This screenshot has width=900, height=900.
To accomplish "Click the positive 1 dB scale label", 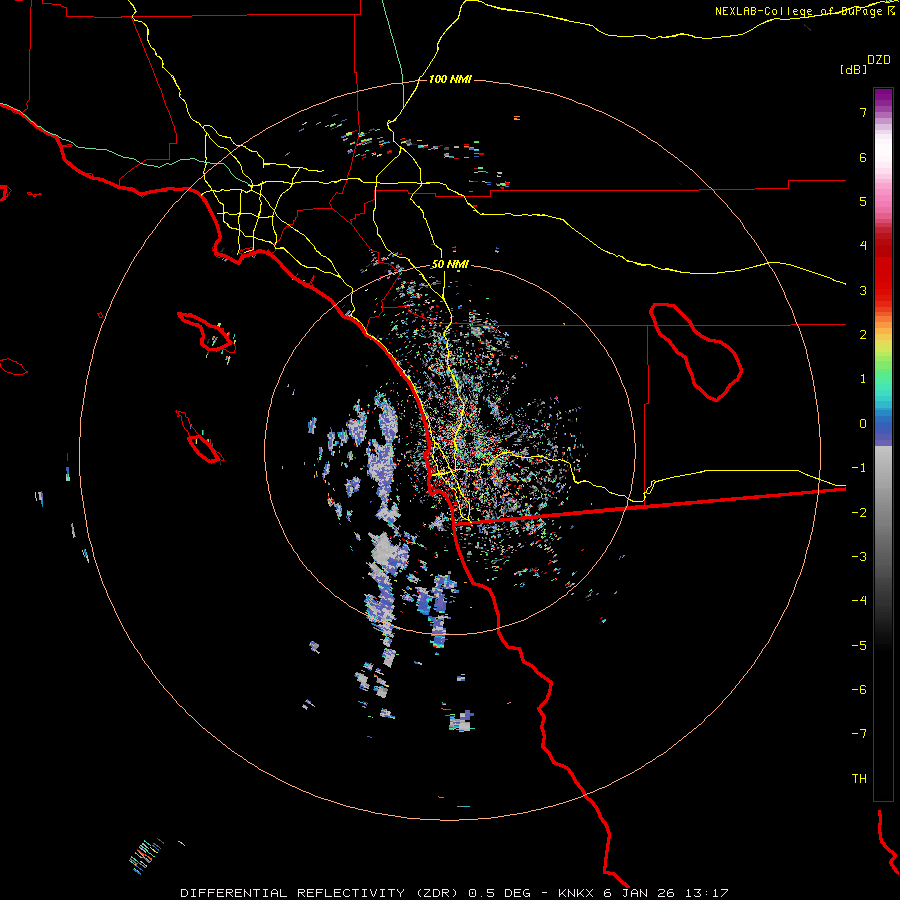I will point(863,379).
